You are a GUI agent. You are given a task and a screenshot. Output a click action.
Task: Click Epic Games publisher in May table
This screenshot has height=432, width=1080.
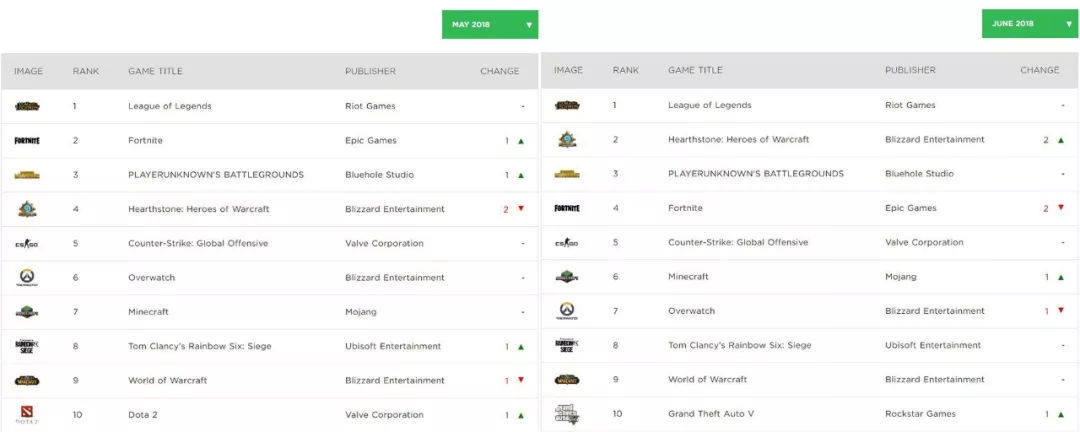pos(371,141)
